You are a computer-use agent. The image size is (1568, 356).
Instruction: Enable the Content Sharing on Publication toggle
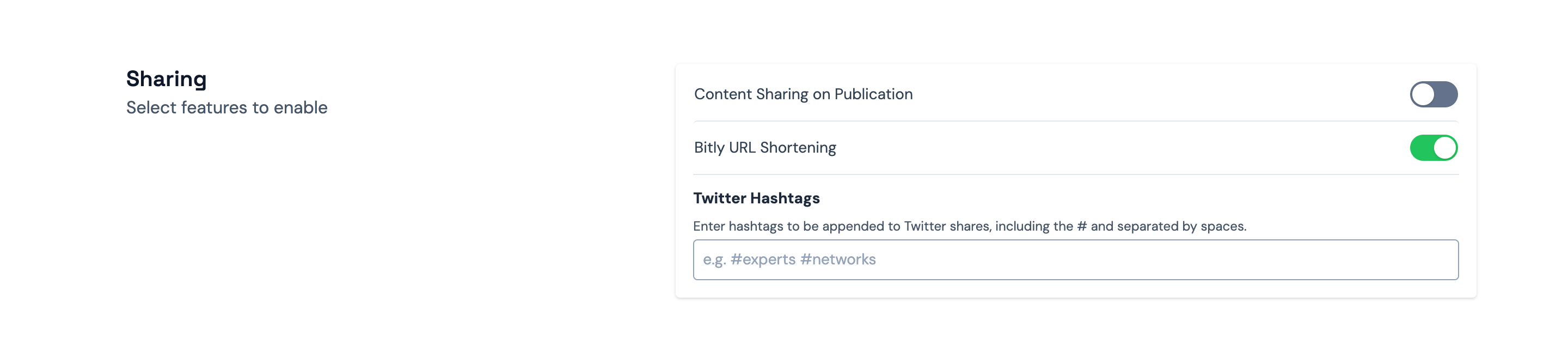[x=1433, y=94]
